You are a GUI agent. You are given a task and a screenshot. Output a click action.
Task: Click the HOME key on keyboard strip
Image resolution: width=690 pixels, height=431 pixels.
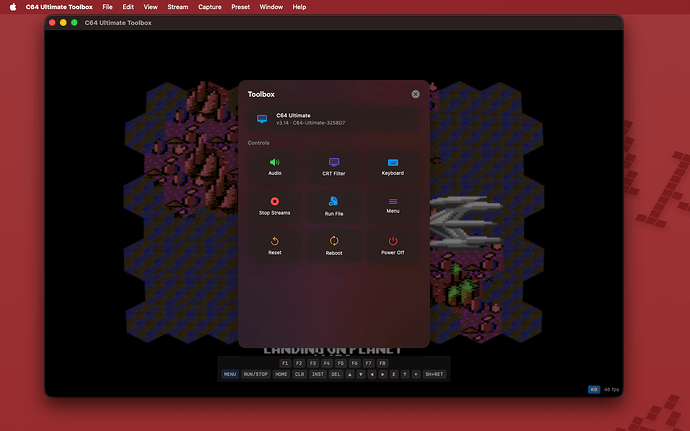[x=281, y=374]
